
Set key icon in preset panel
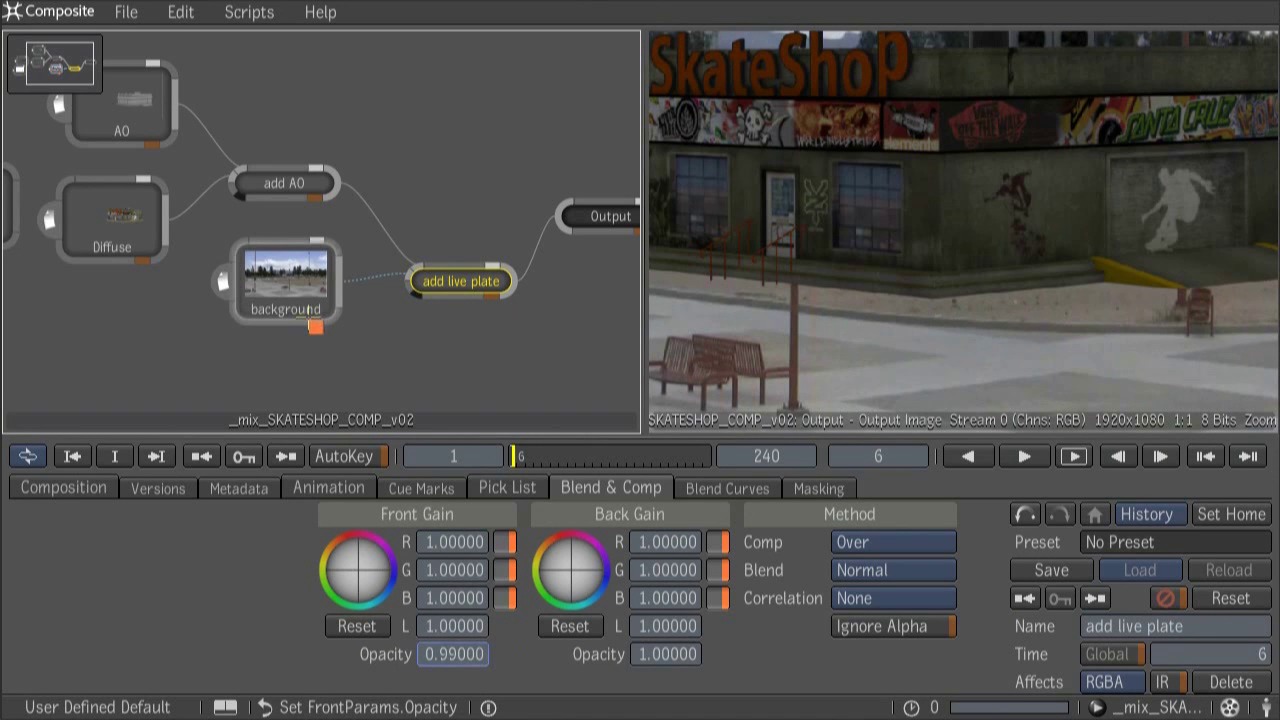1060,598
